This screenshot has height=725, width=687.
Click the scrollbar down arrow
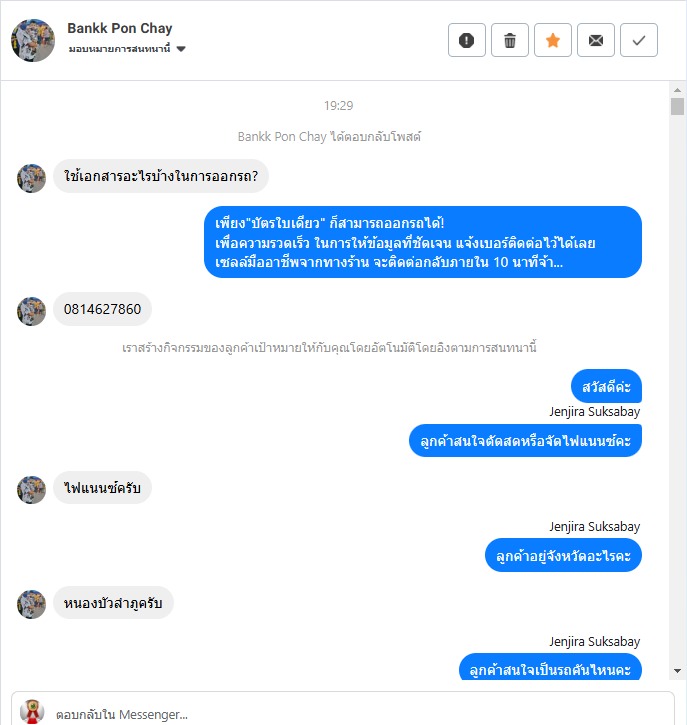point(677,670)
